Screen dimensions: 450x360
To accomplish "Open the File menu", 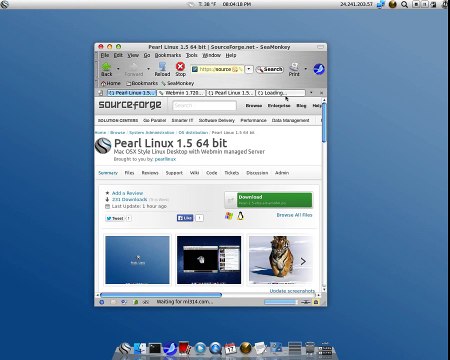I will (x=105, y=55).
